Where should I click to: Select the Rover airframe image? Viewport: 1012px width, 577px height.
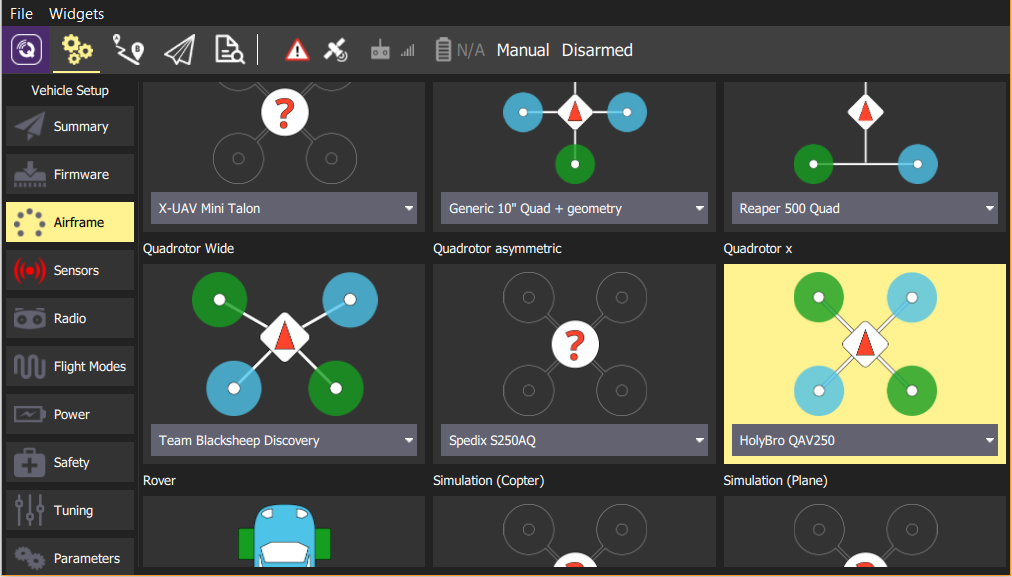(x=284, y=533)
